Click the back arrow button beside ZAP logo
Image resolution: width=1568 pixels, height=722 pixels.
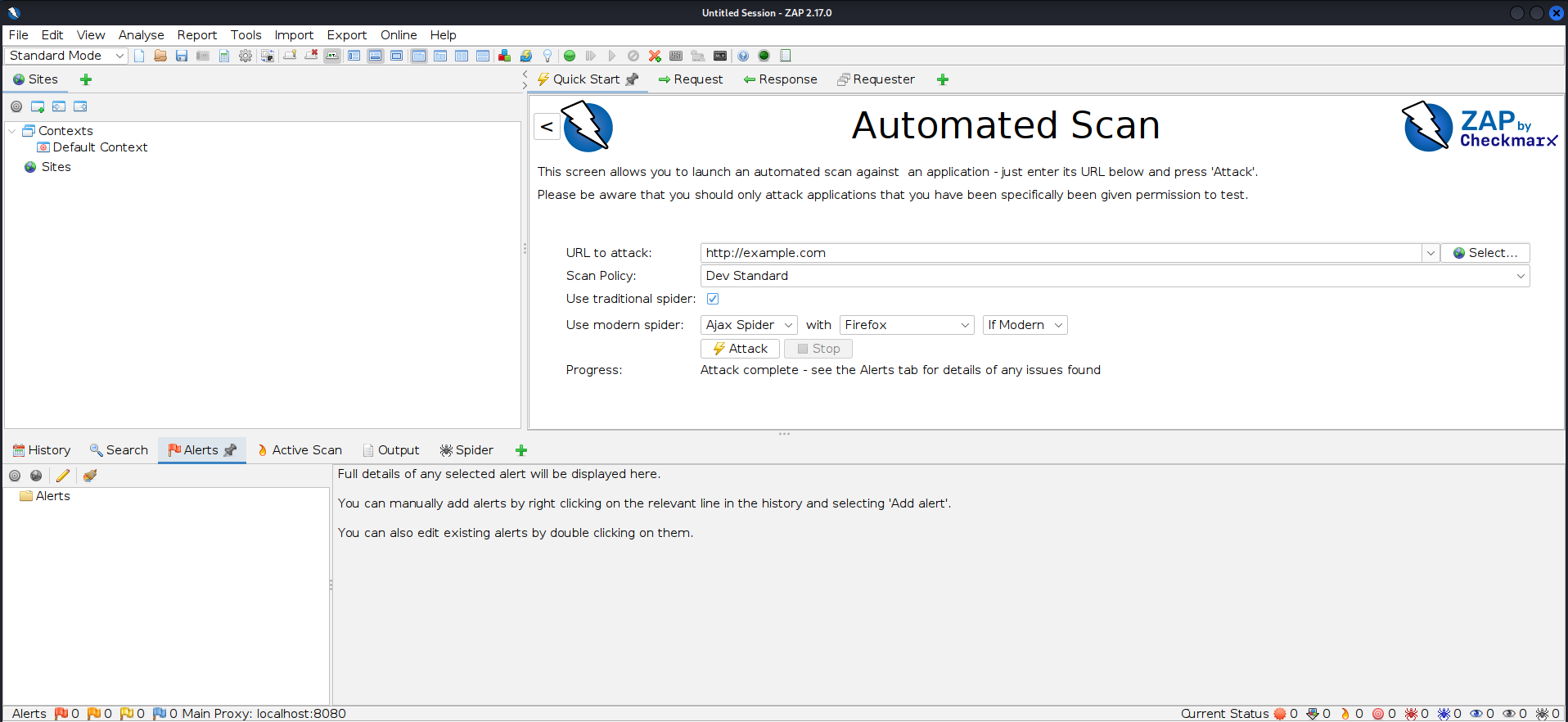[547, 127]
